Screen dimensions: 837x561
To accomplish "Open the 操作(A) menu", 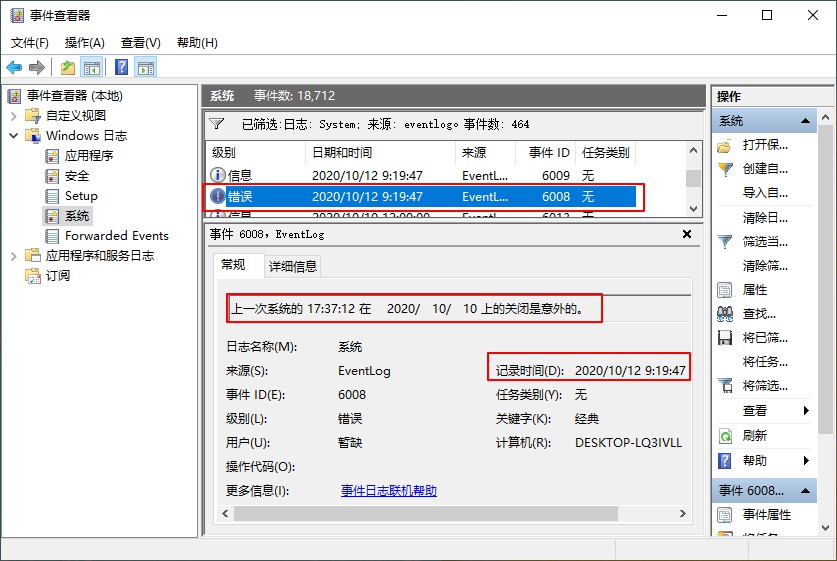I will tap(84, 43).
